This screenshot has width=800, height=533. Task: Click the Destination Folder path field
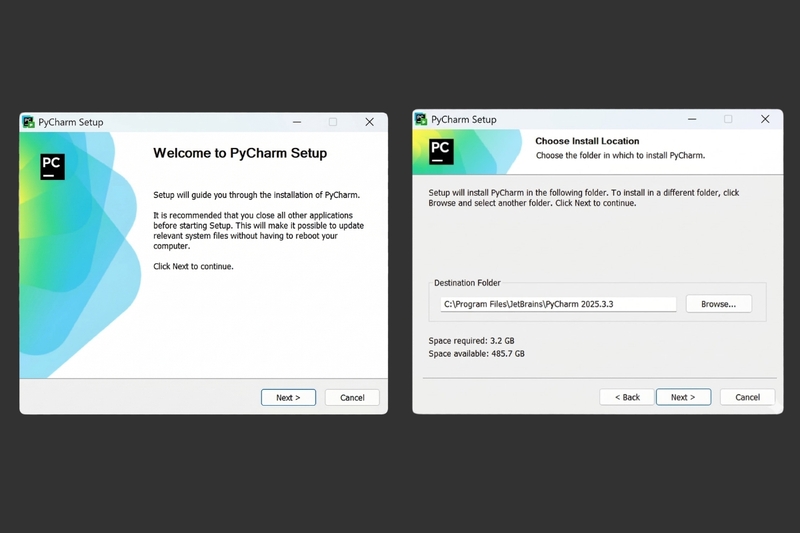[x=558, y=304]
